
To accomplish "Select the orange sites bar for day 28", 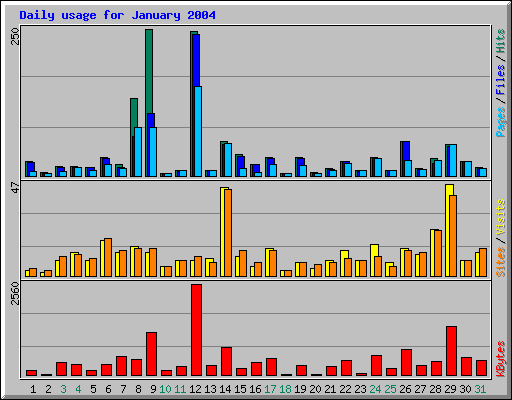I will coord(438,253).
